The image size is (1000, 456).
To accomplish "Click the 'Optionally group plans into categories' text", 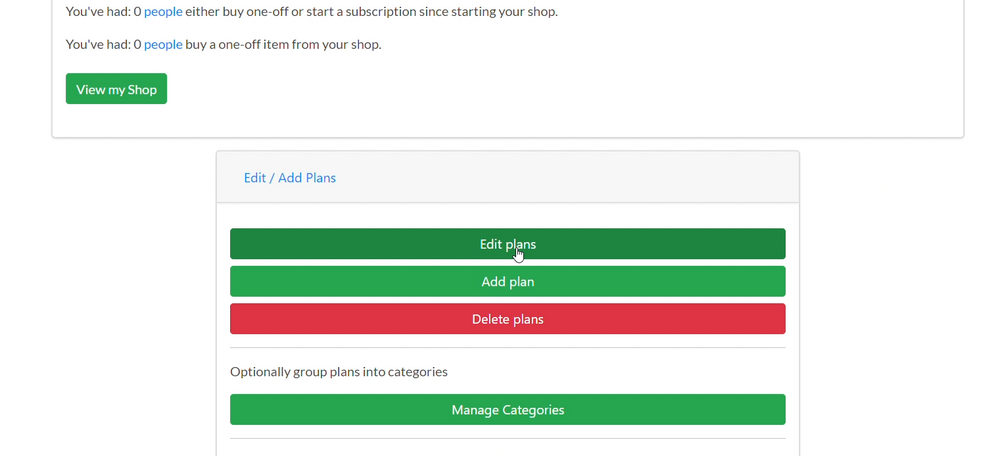I will (339, 372).
